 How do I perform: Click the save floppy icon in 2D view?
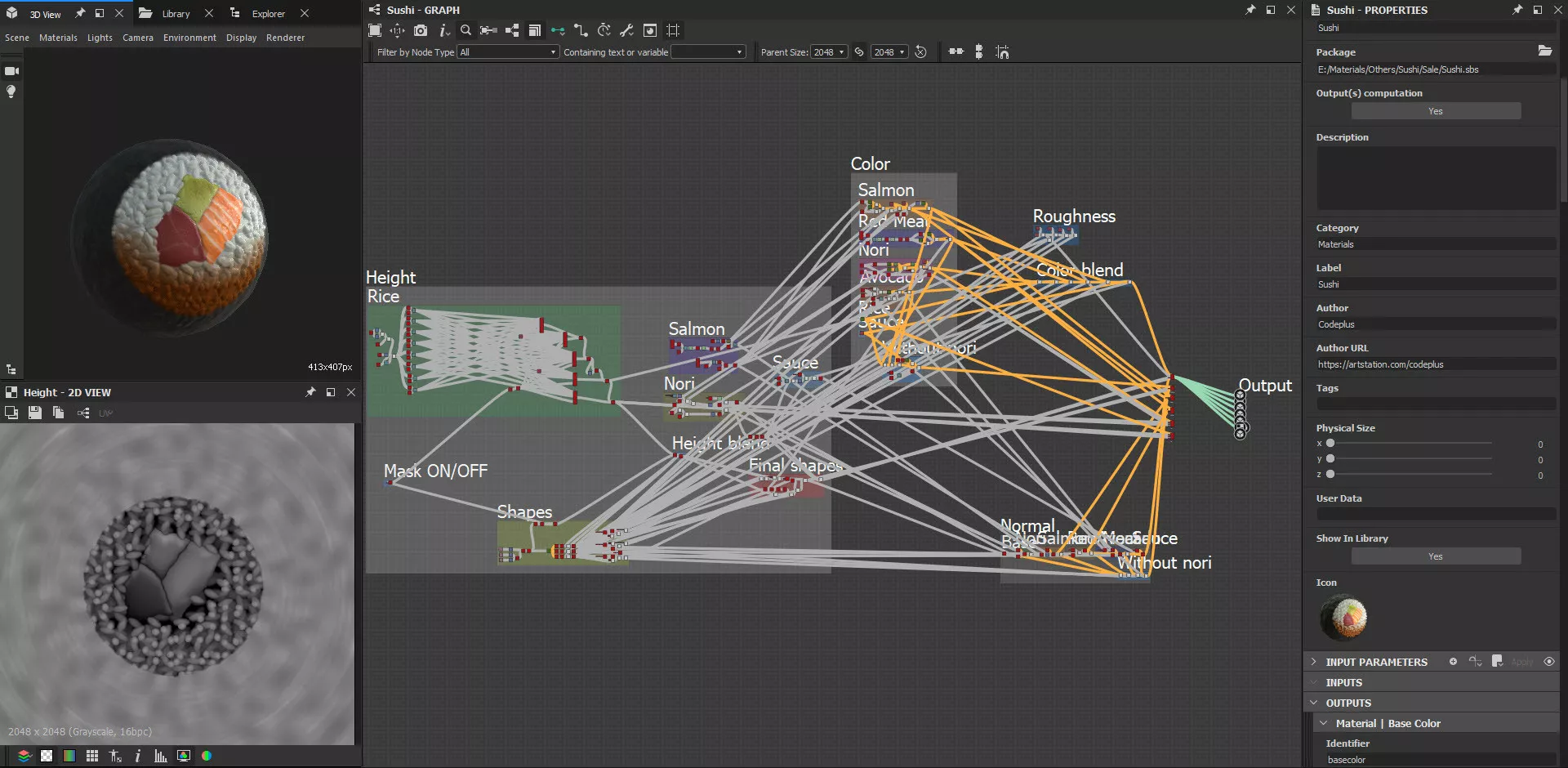coord(34,413)
